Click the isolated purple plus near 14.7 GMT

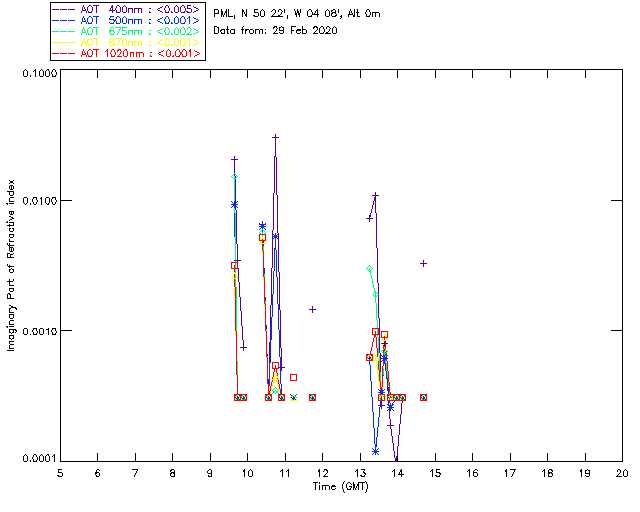pos(423,263)
